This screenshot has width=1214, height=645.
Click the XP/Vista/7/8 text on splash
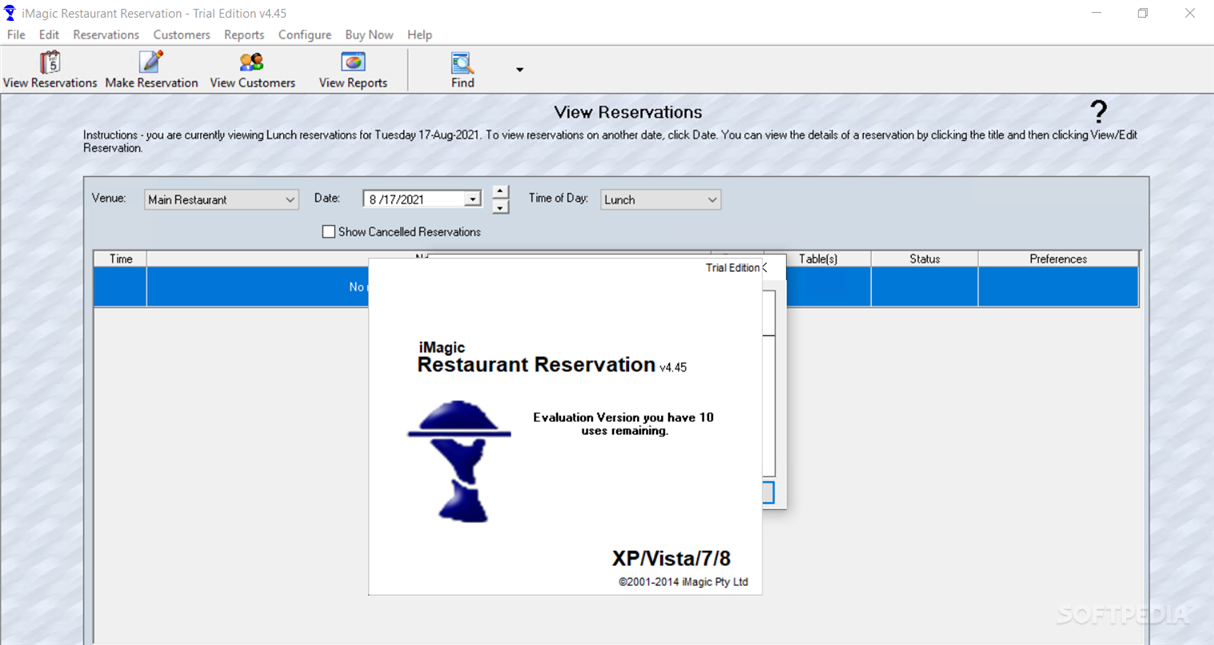671,558
